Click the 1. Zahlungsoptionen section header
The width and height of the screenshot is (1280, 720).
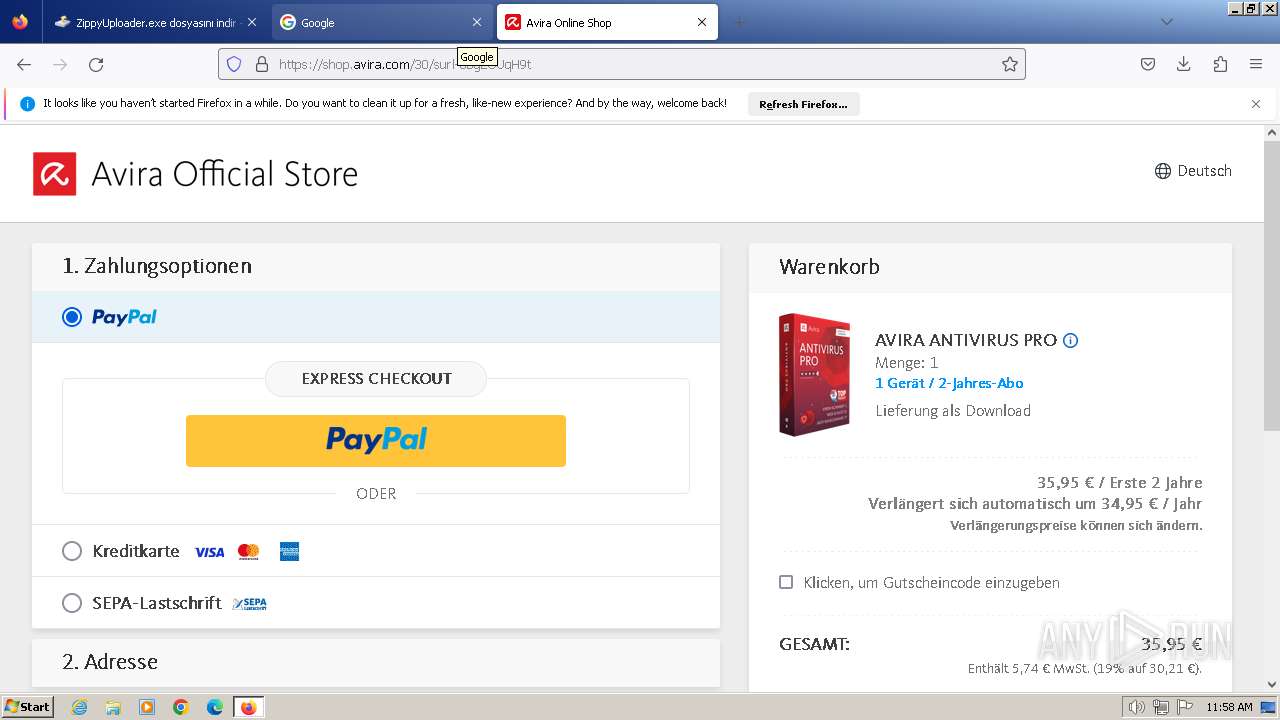click(x=376, y=266)
